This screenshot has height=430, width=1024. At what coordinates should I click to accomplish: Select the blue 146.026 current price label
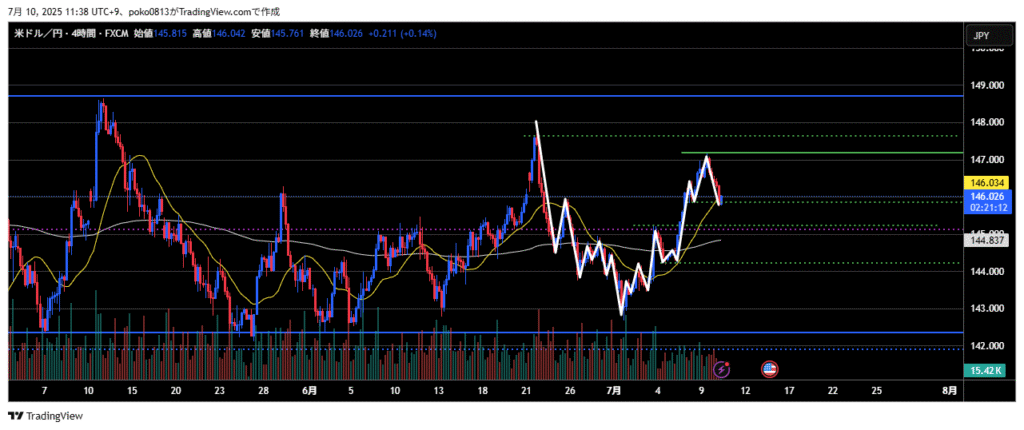coord(987,196)
